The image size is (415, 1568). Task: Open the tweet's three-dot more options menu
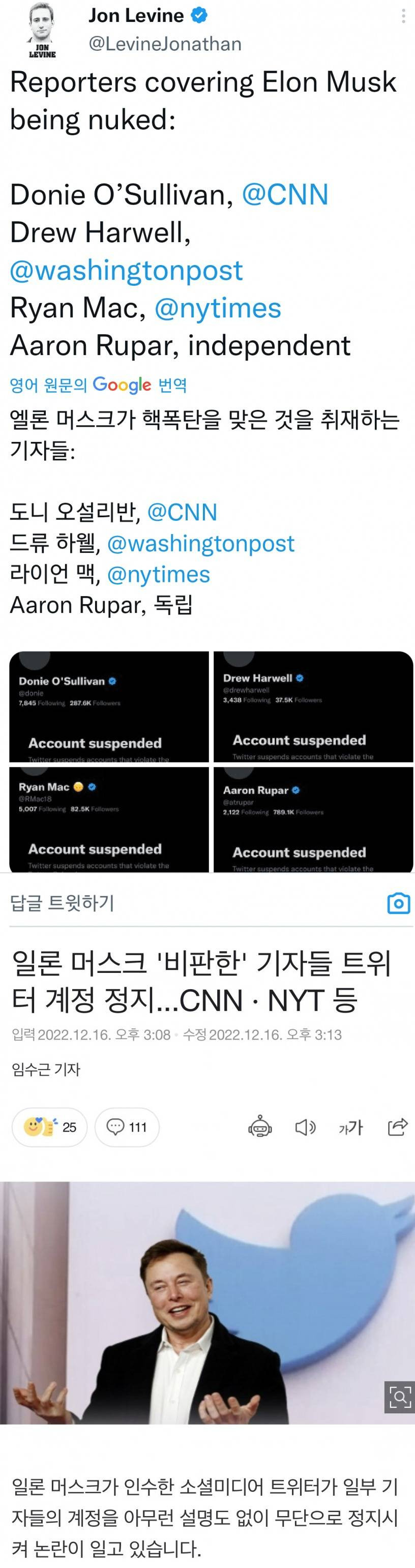pyautogui.click(x=403, y=16)
